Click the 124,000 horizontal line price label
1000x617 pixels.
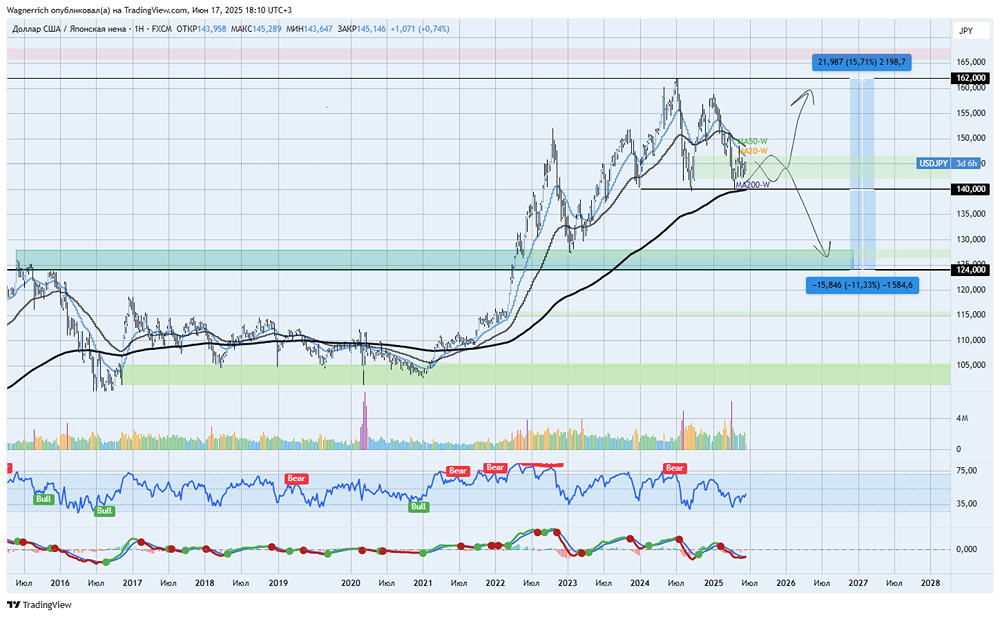point(971,269)
